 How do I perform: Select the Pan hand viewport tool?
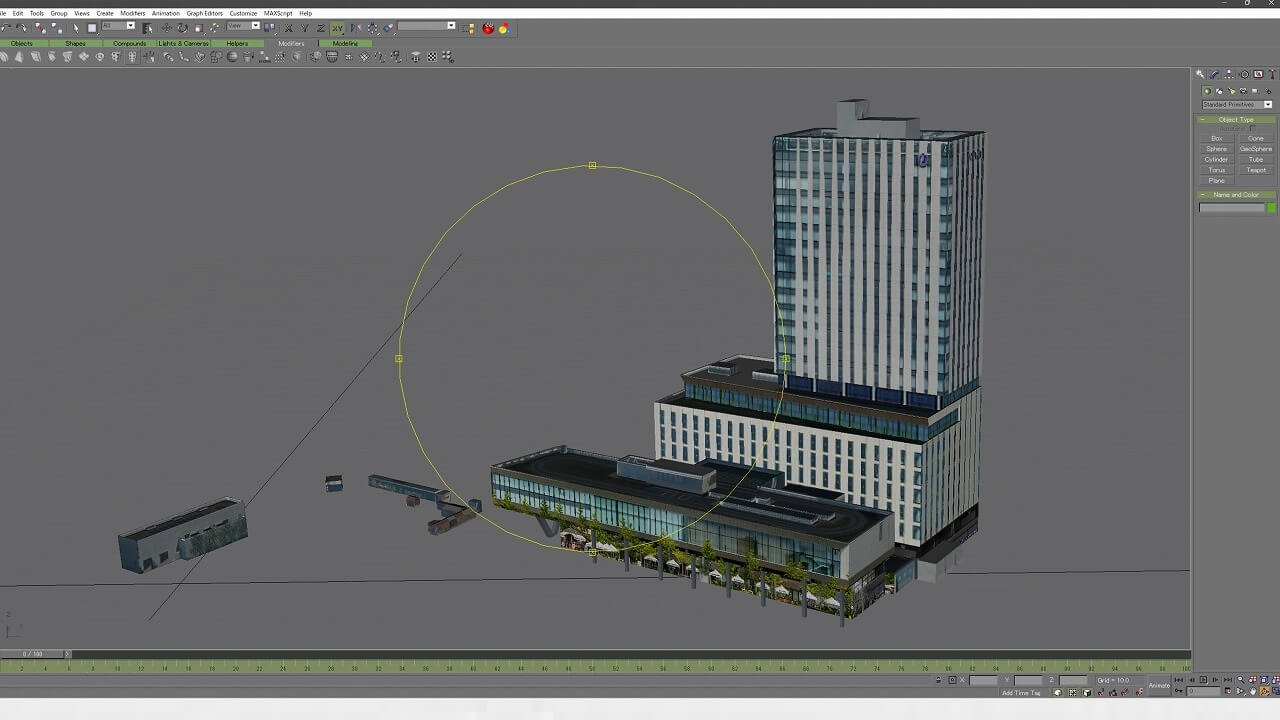click(1253, 691)
